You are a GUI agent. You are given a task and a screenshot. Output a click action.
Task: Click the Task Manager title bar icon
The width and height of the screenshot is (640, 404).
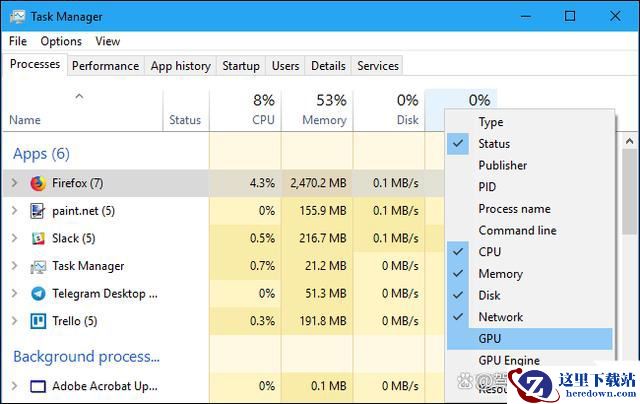tap(18, 16)
